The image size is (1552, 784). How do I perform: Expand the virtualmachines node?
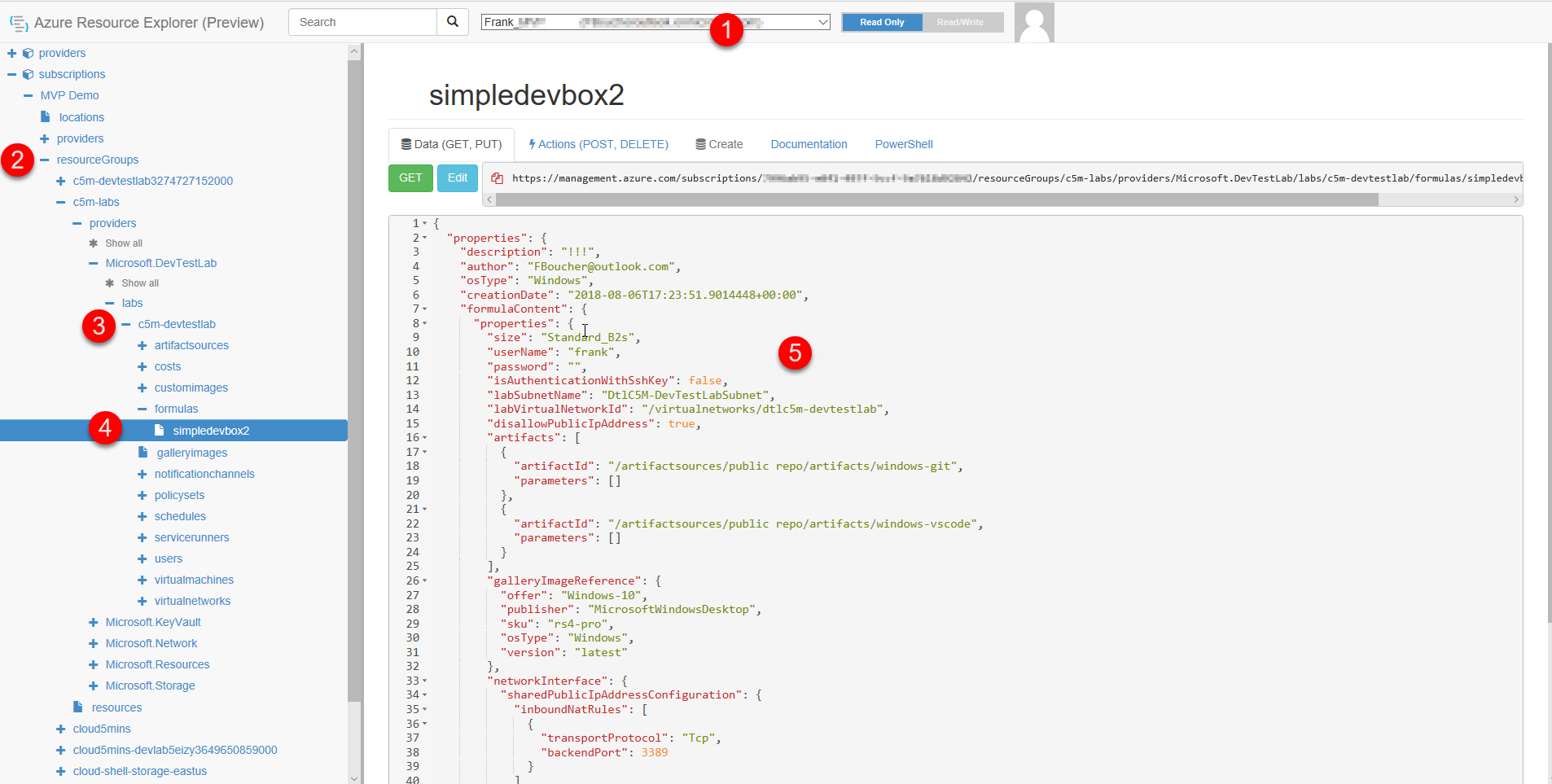click(x=142, y=580)
